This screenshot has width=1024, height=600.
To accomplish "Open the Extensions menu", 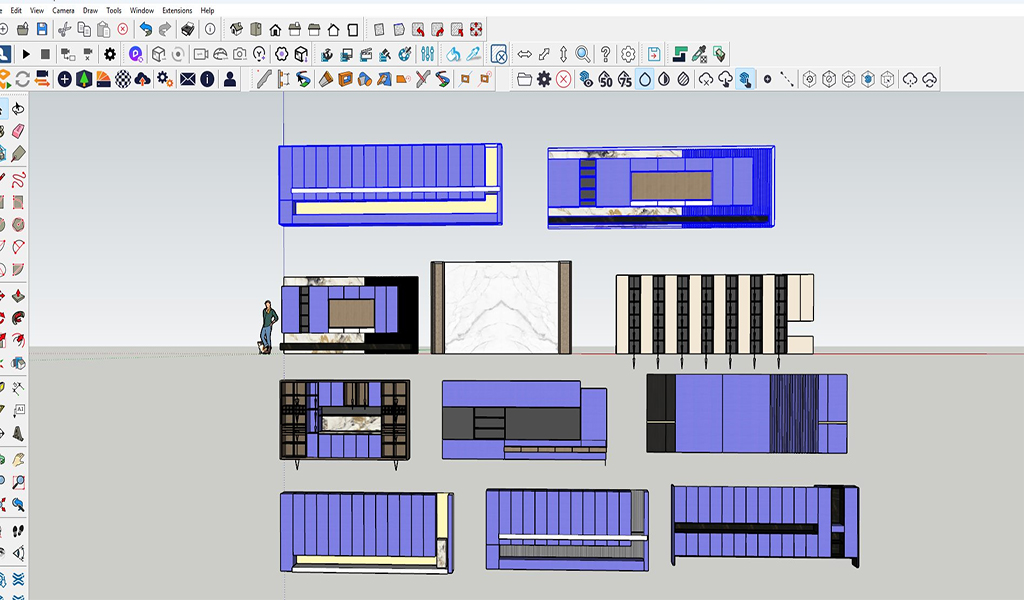I will [177, 10].
